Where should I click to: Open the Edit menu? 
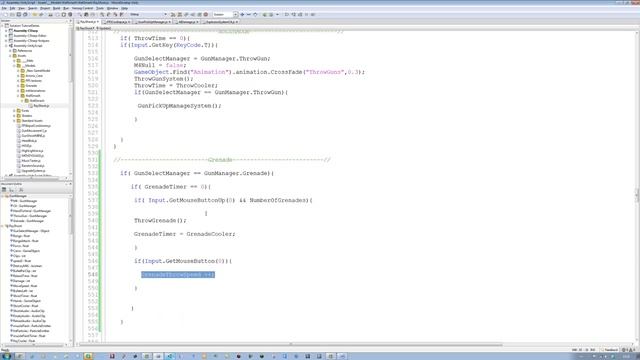click(12, 8)
